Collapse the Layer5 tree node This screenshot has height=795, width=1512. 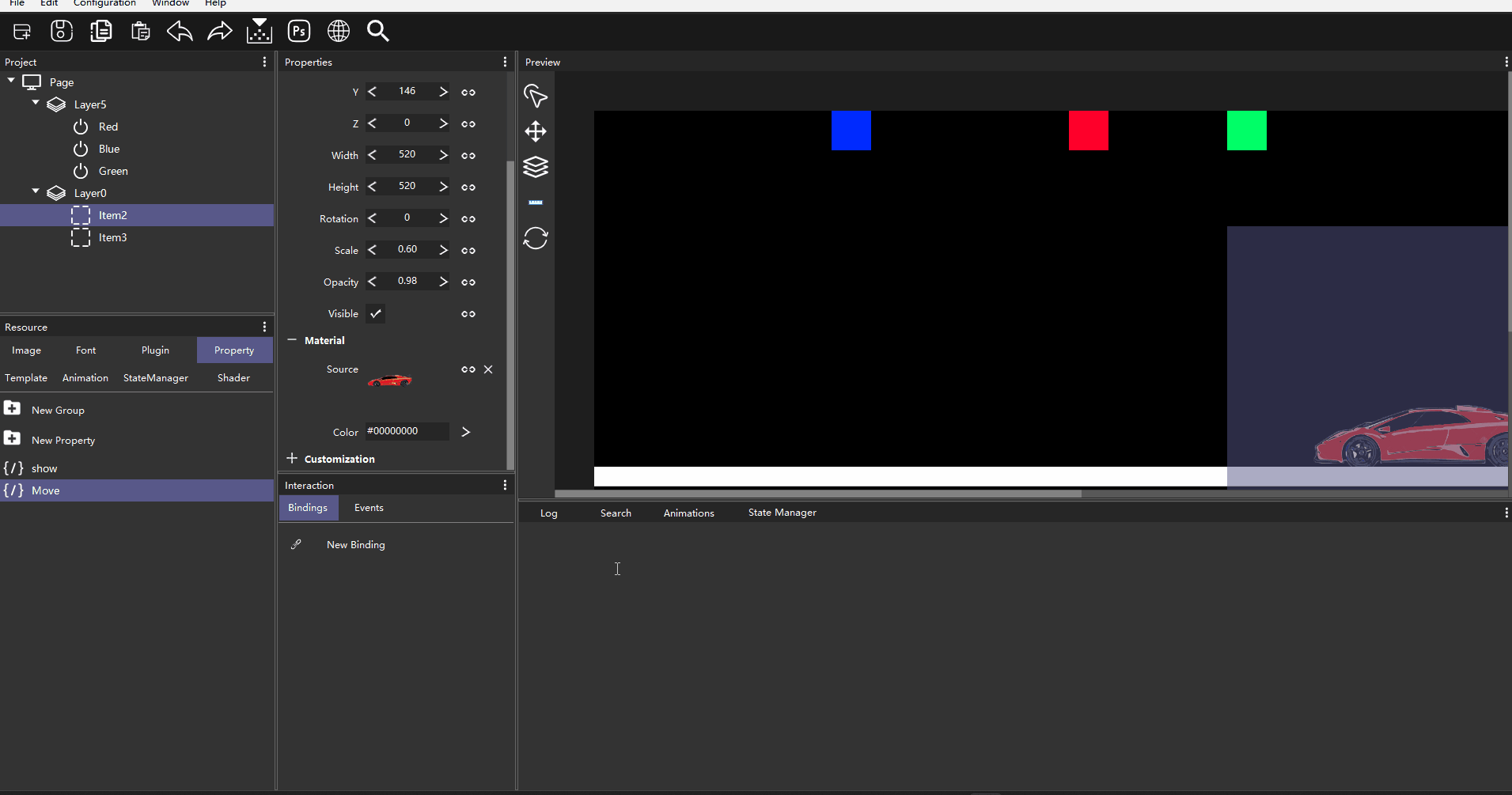coord(35,102)
